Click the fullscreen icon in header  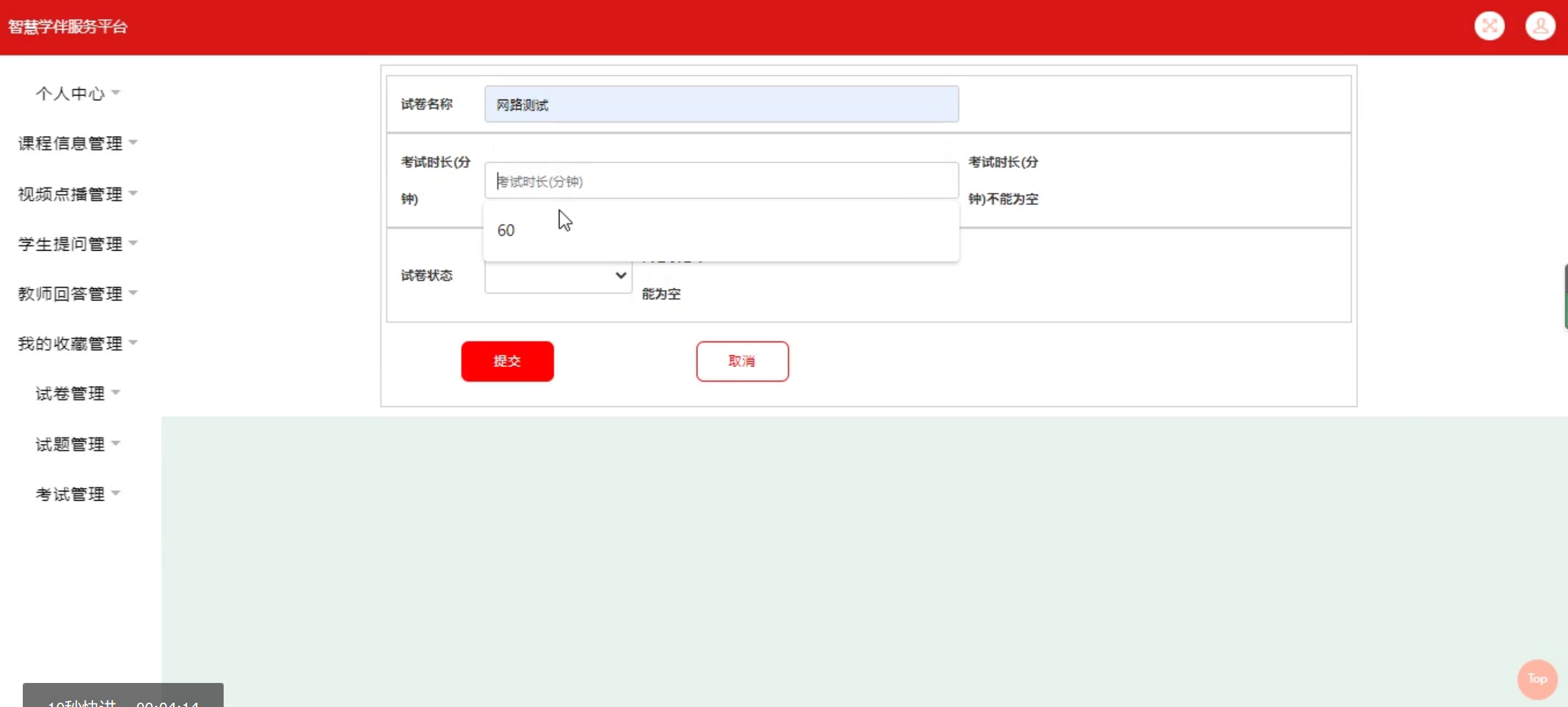pyautogui.click(x=1489, y=26)
